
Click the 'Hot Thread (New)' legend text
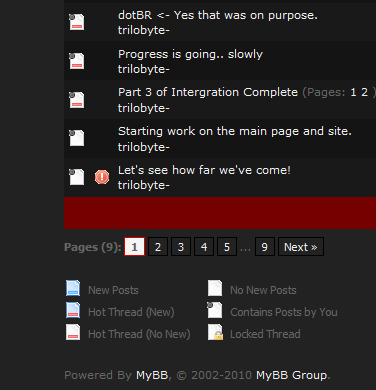click(x=131, y=312)
